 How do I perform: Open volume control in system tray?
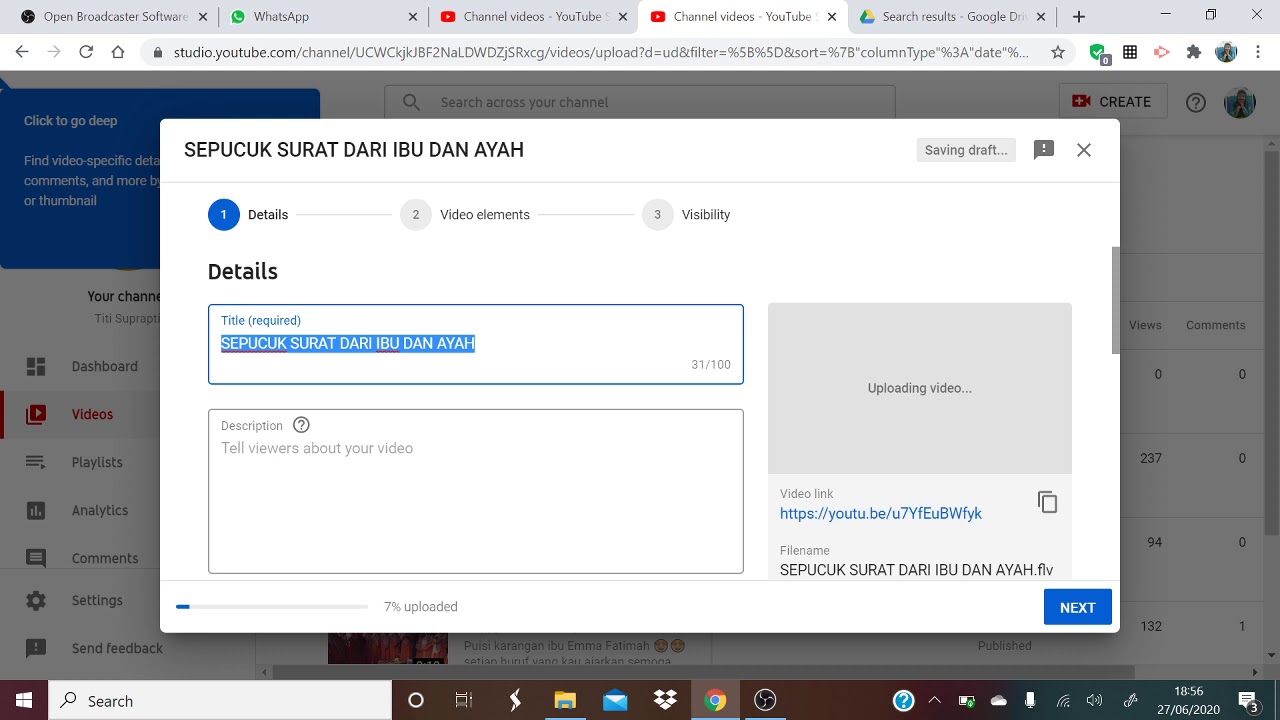(1094, 700)
